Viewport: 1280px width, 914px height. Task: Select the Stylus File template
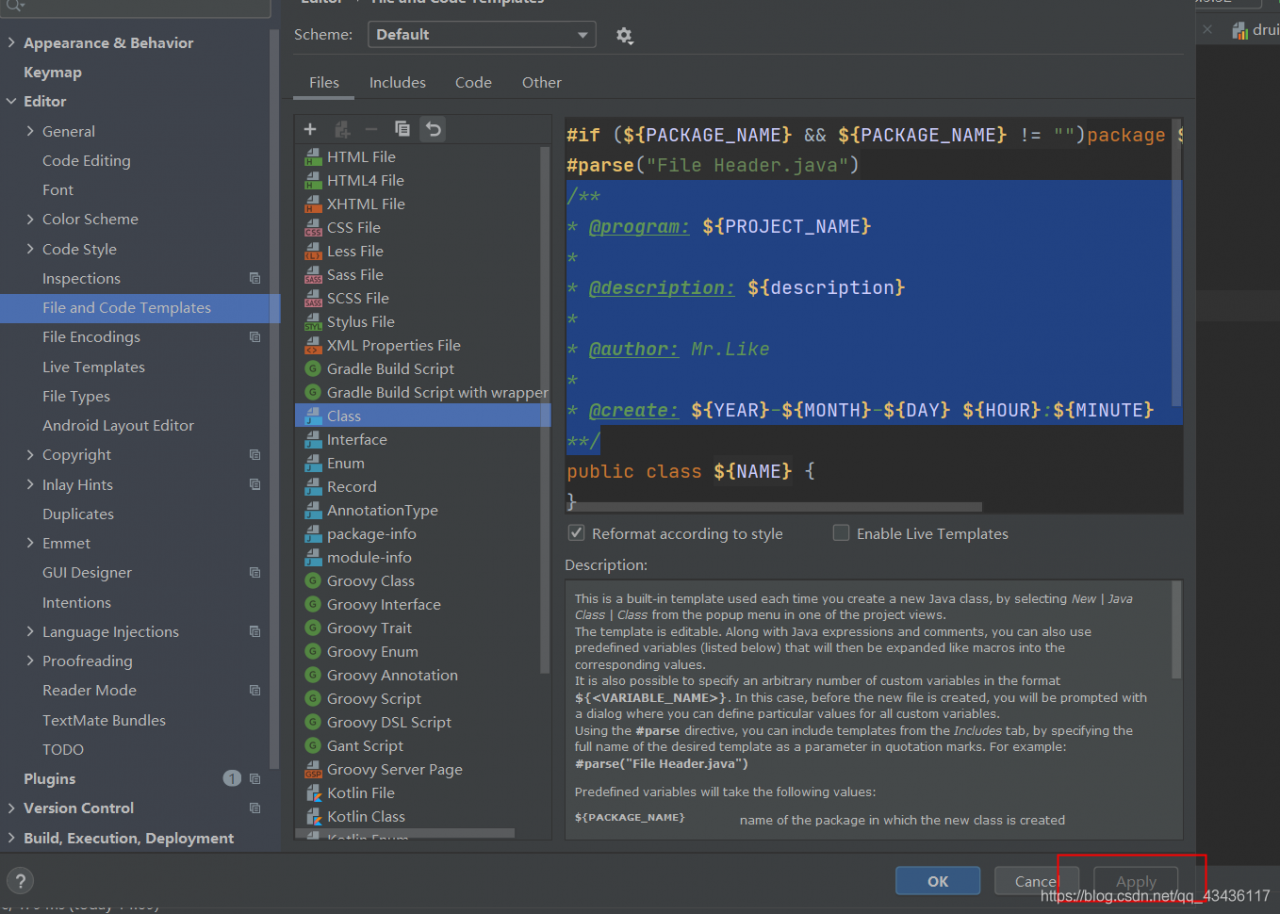360,322
